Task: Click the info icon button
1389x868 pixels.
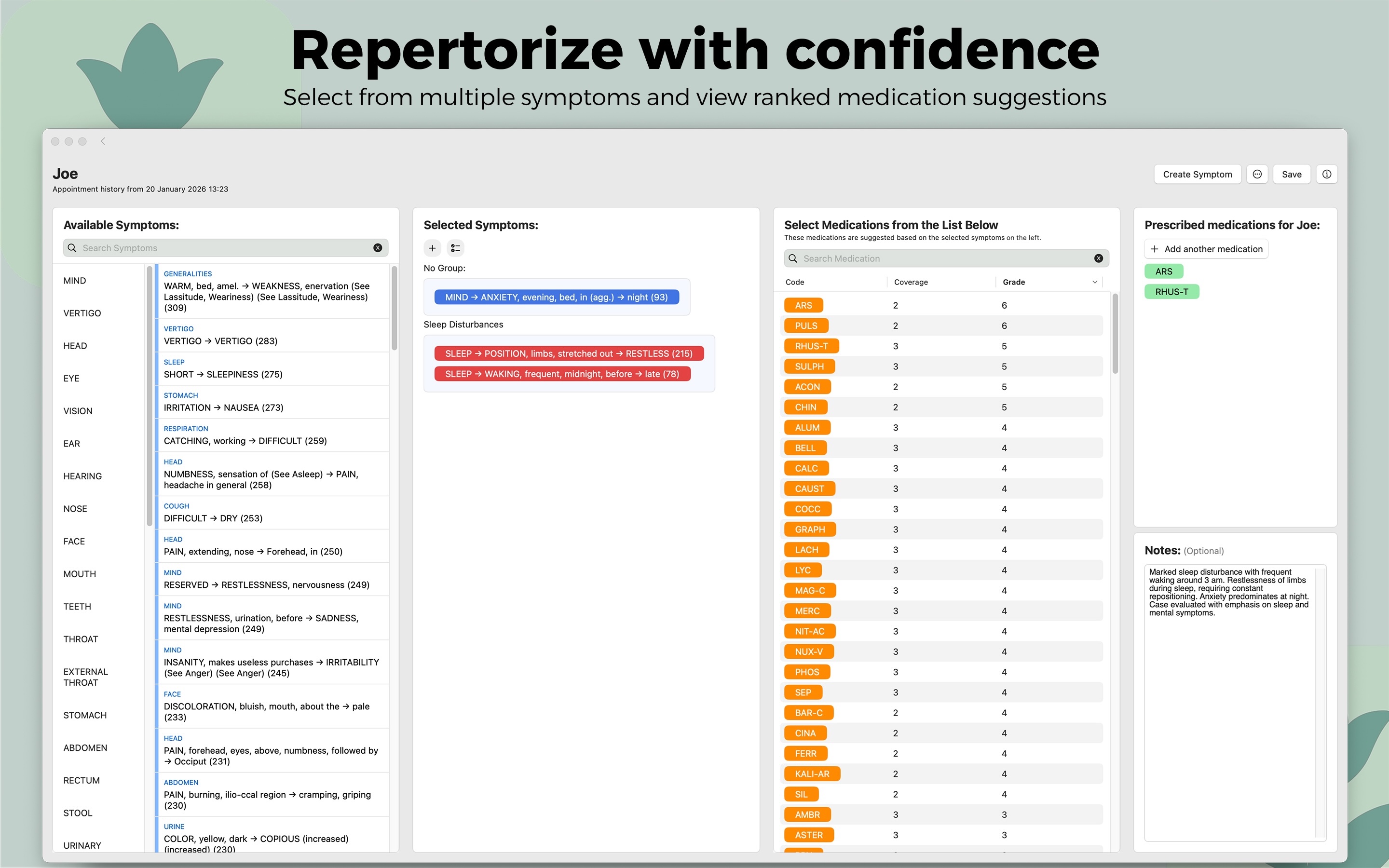Action: (1326, 175)
